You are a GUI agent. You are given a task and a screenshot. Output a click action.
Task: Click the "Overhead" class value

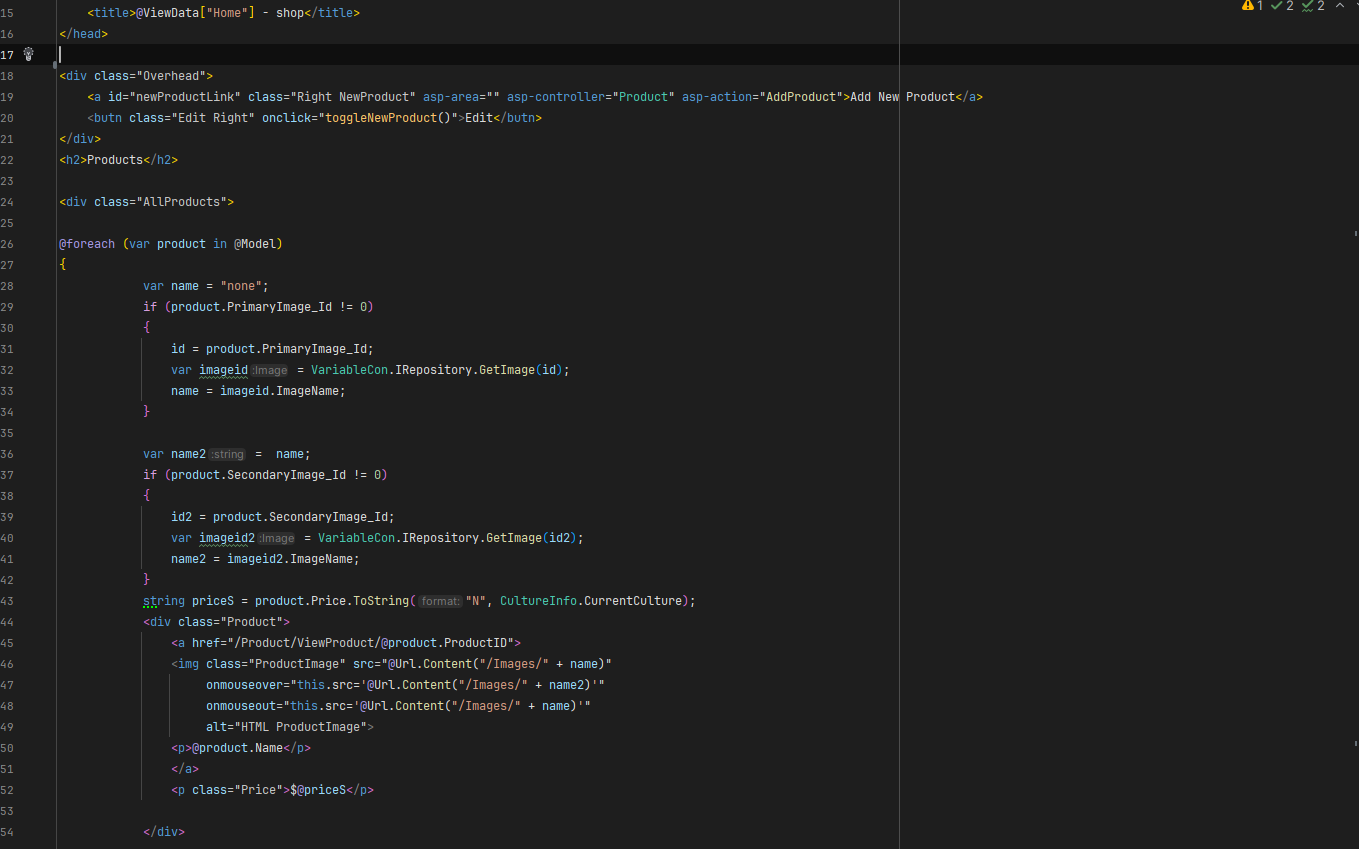(171, 76)
